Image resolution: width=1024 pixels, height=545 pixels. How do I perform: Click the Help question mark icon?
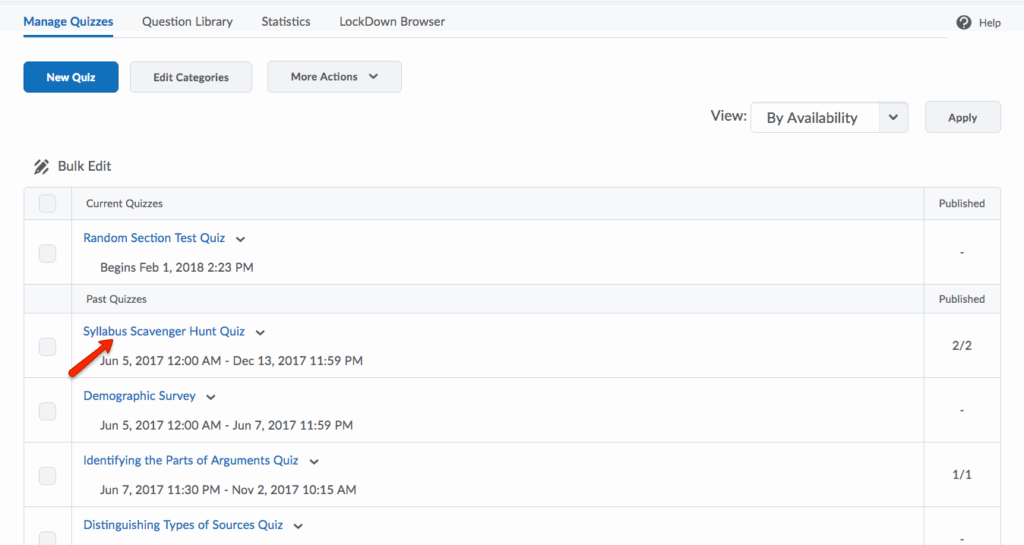pyautogui.click(x=964, y=22)
